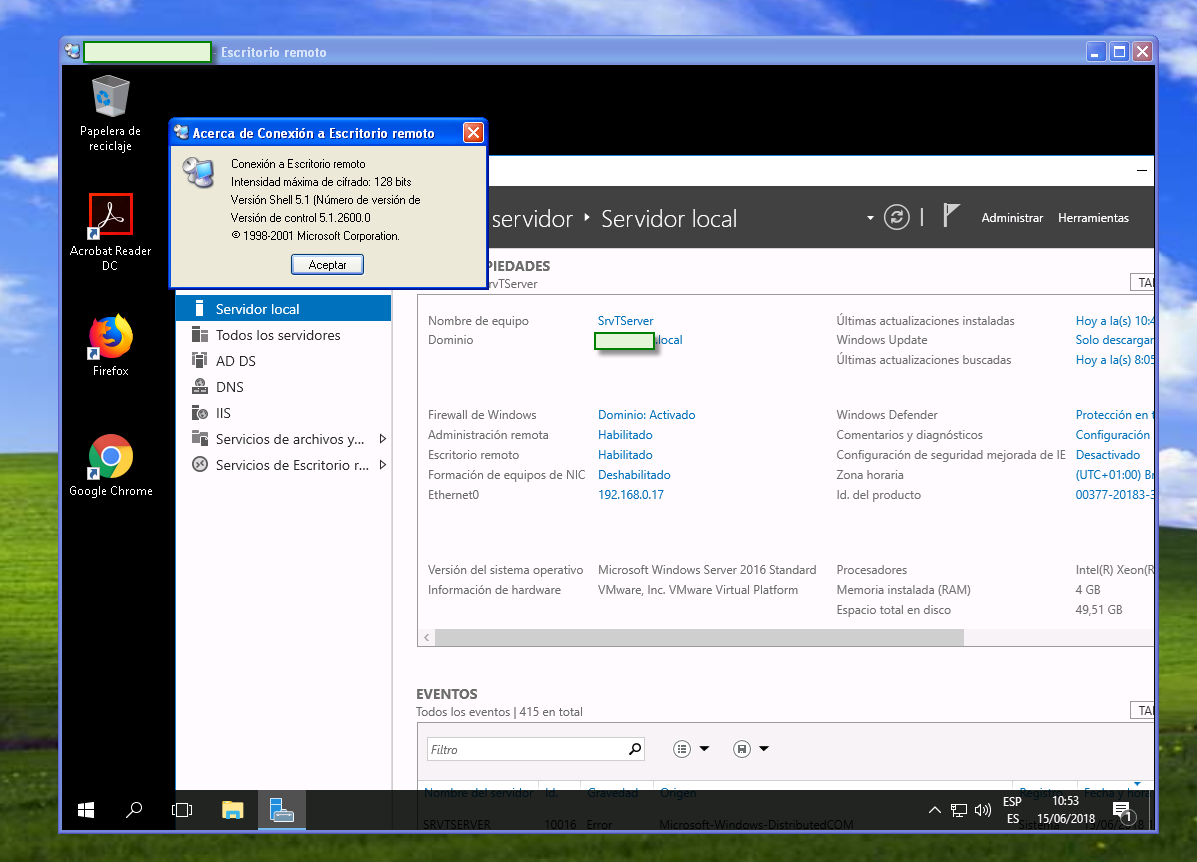Select Server Manager taskbar icon
Viewport: 1197px width, 862px height.
pyautogui.click(x=282, y=810)
